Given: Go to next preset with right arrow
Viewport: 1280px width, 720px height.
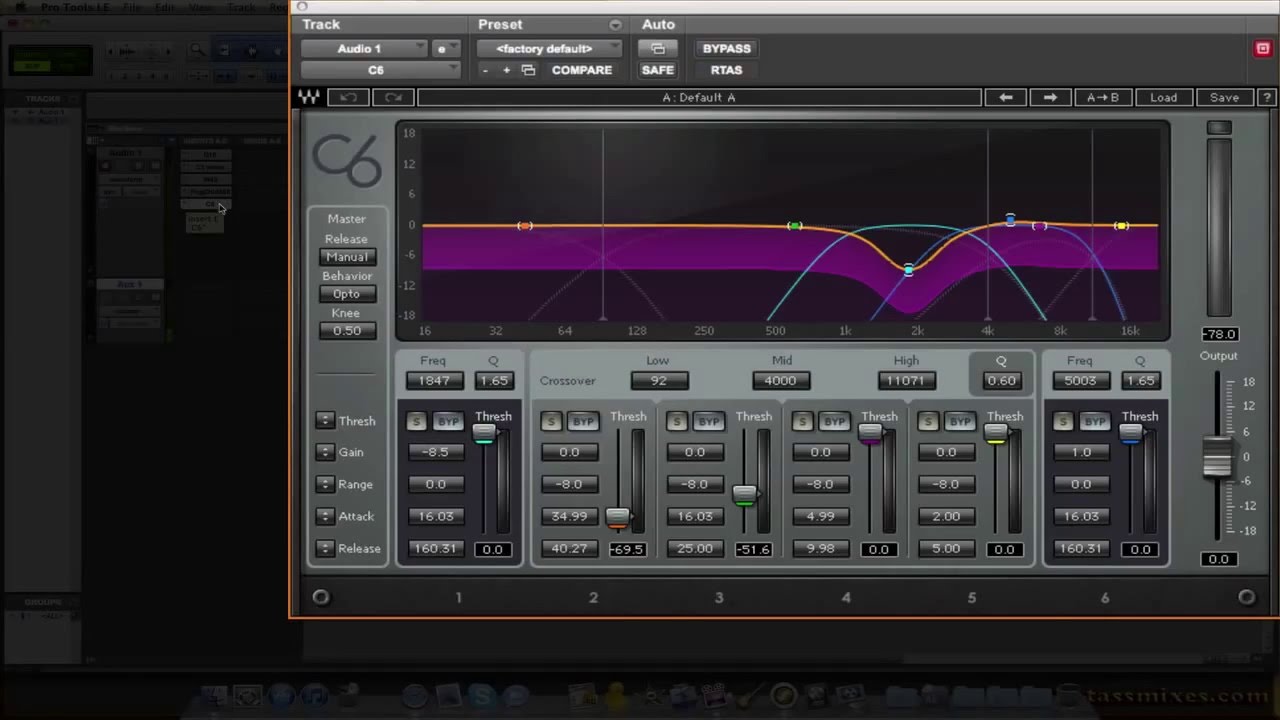Looking at the screenshot, I should (x=1050, y=97).
